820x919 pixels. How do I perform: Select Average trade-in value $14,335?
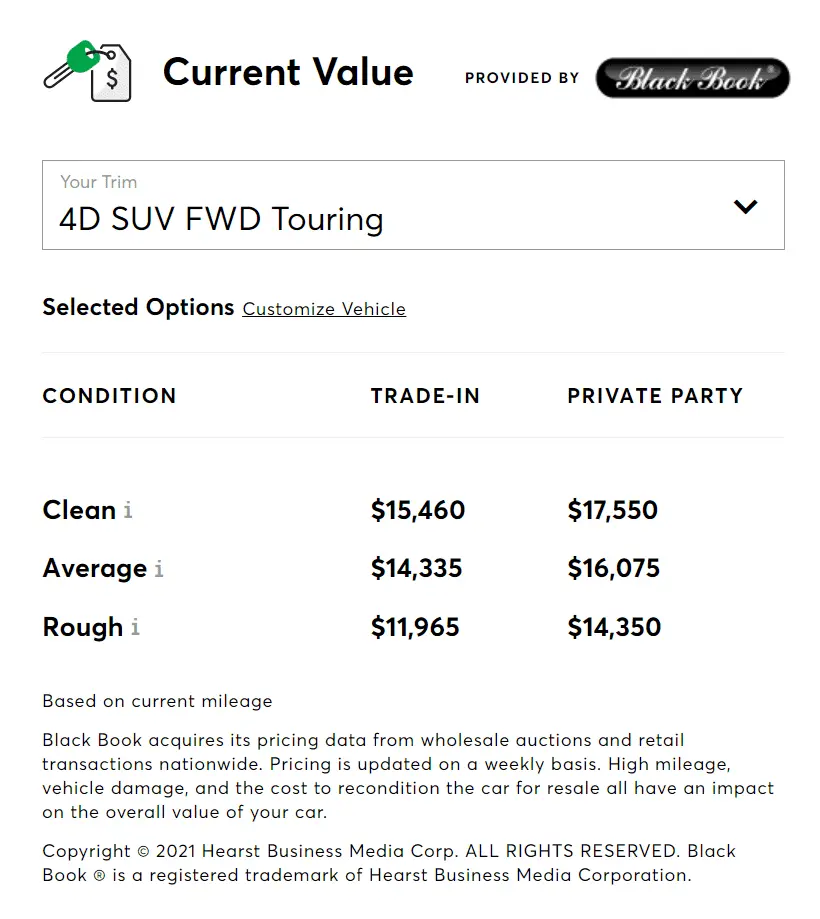click(416, 569)
